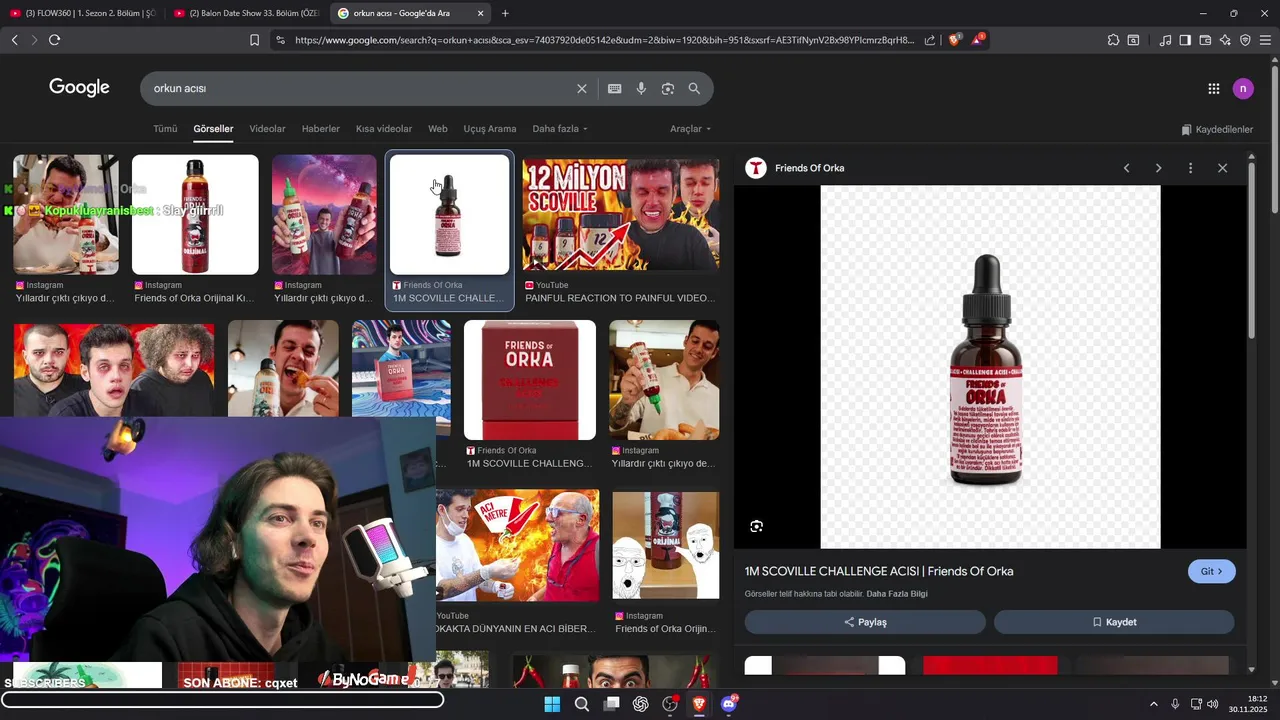Switch to the Videolar tab
1280x720 pixels.
pos(267,129)
